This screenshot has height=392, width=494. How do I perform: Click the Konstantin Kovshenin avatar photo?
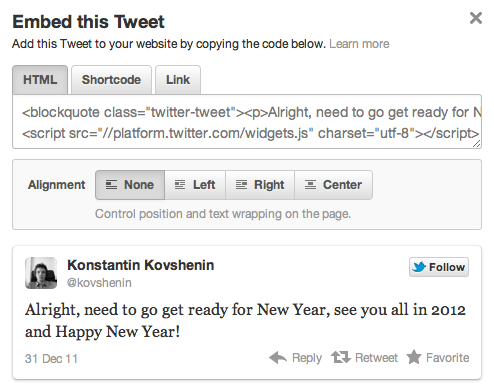[41, 273]
